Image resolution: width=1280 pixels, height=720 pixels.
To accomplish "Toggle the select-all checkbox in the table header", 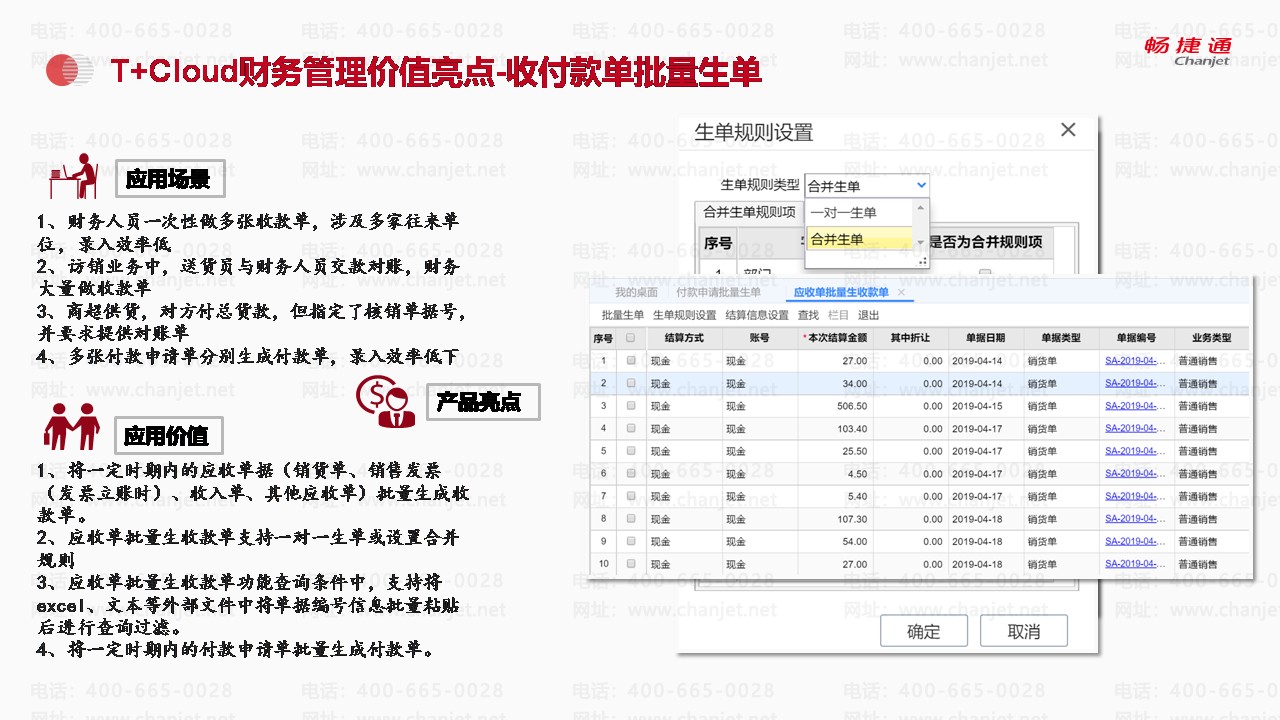I will (630, 338).
